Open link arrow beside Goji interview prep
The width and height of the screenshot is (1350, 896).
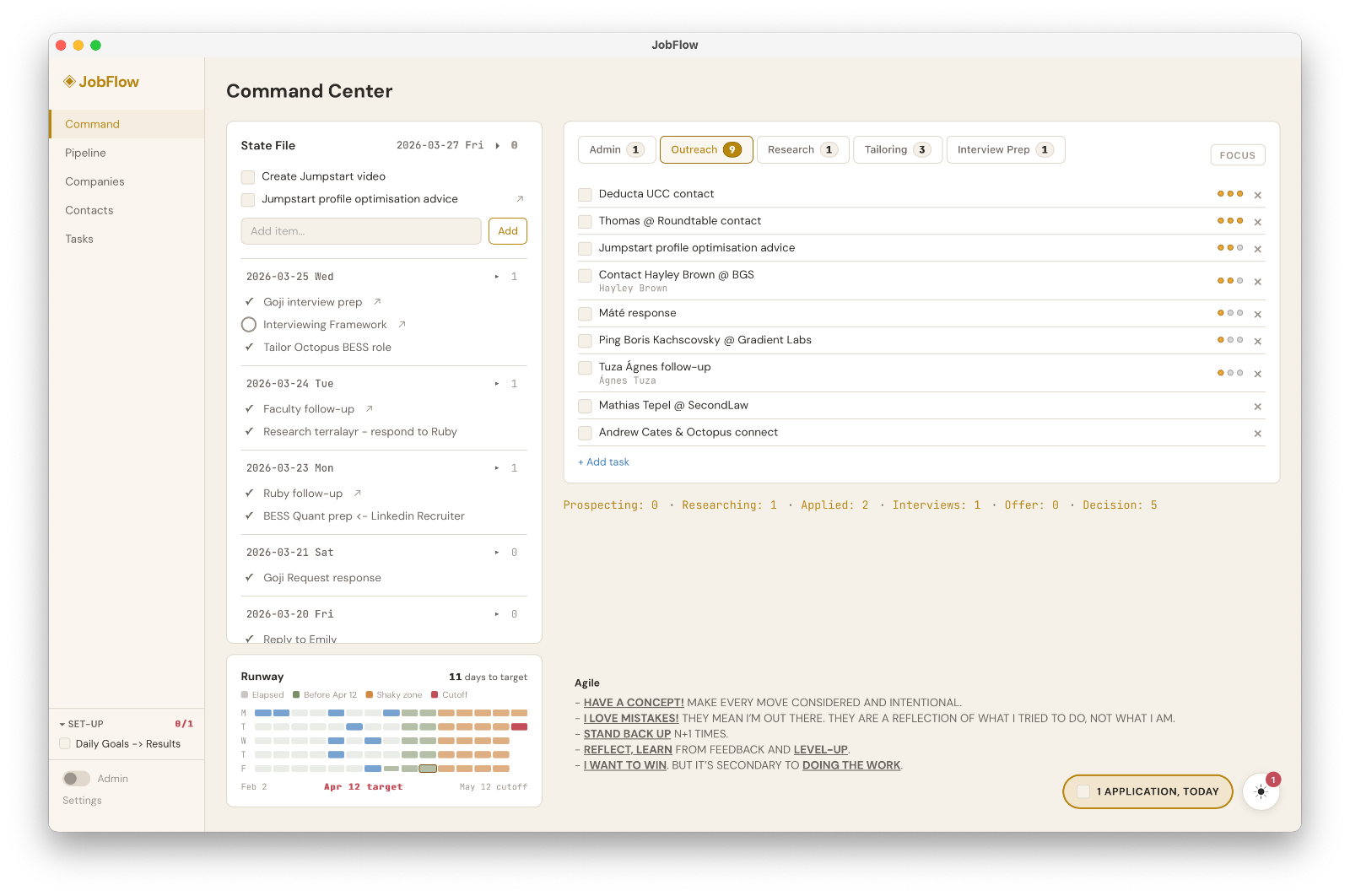[377, 302]
